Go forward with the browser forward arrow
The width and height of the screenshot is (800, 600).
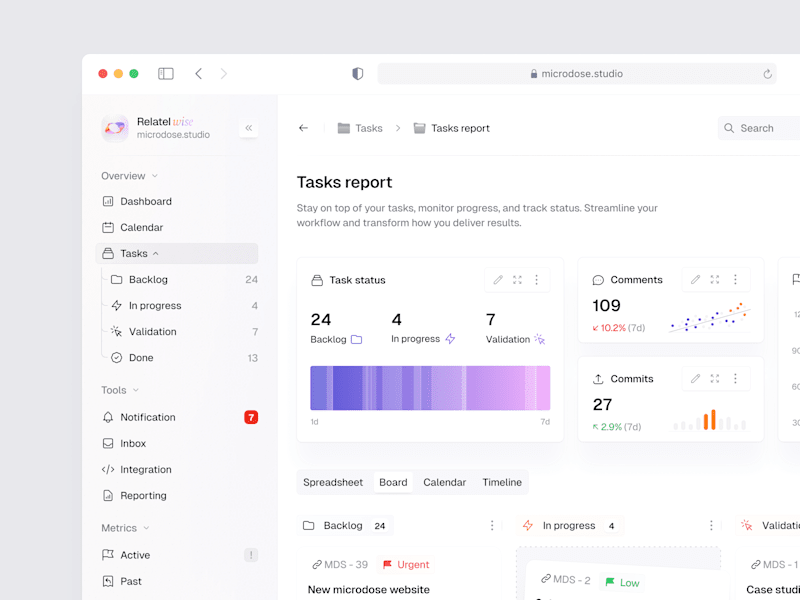pos(224,74)
